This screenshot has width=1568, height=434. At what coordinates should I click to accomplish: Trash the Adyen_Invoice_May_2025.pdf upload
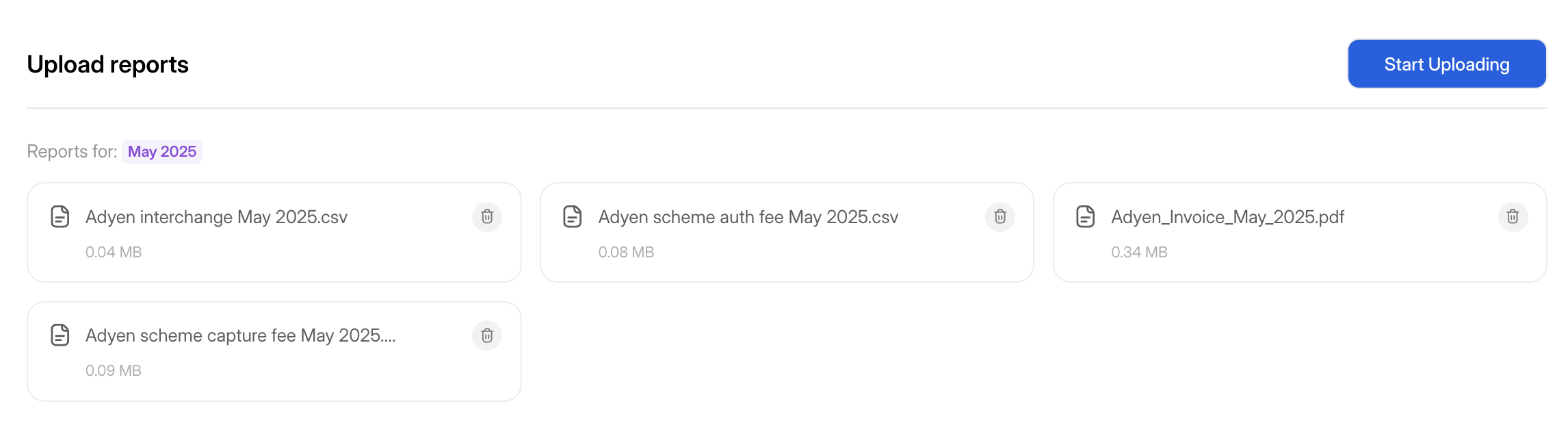(x=1513, y=217)
